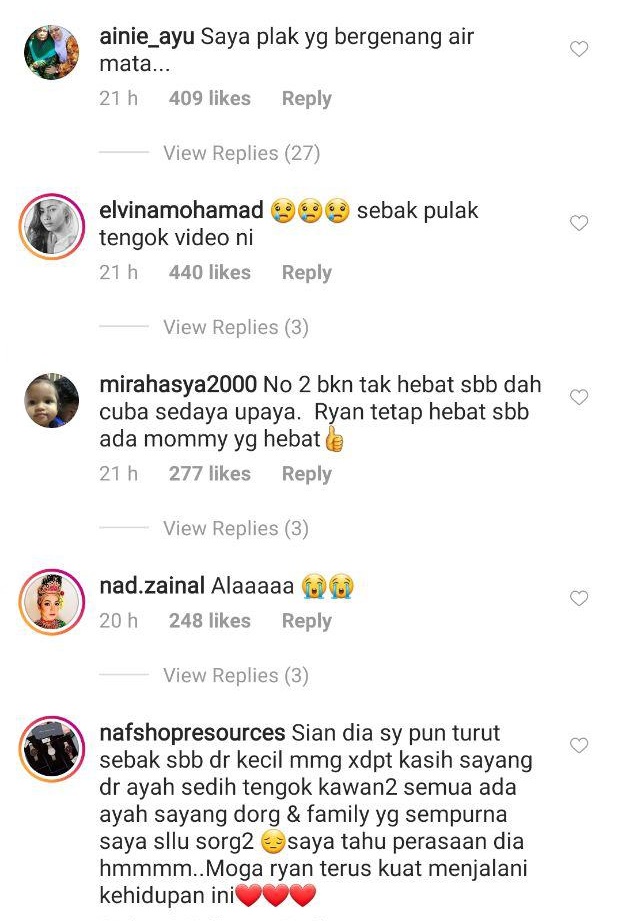Viewport: 622px width, 921px height.
Task: Expand View Replies (27) under ainie_ayu
Action: (x=241, y=153)
